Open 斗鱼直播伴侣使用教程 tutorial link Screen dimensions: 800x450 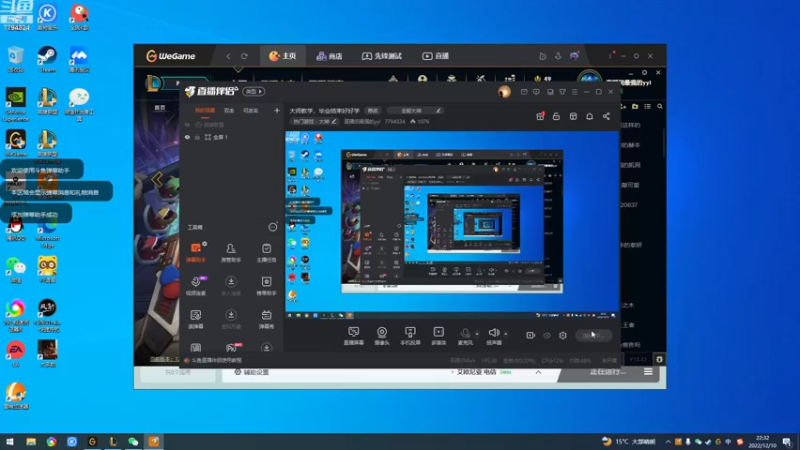(x=216, y=360)
